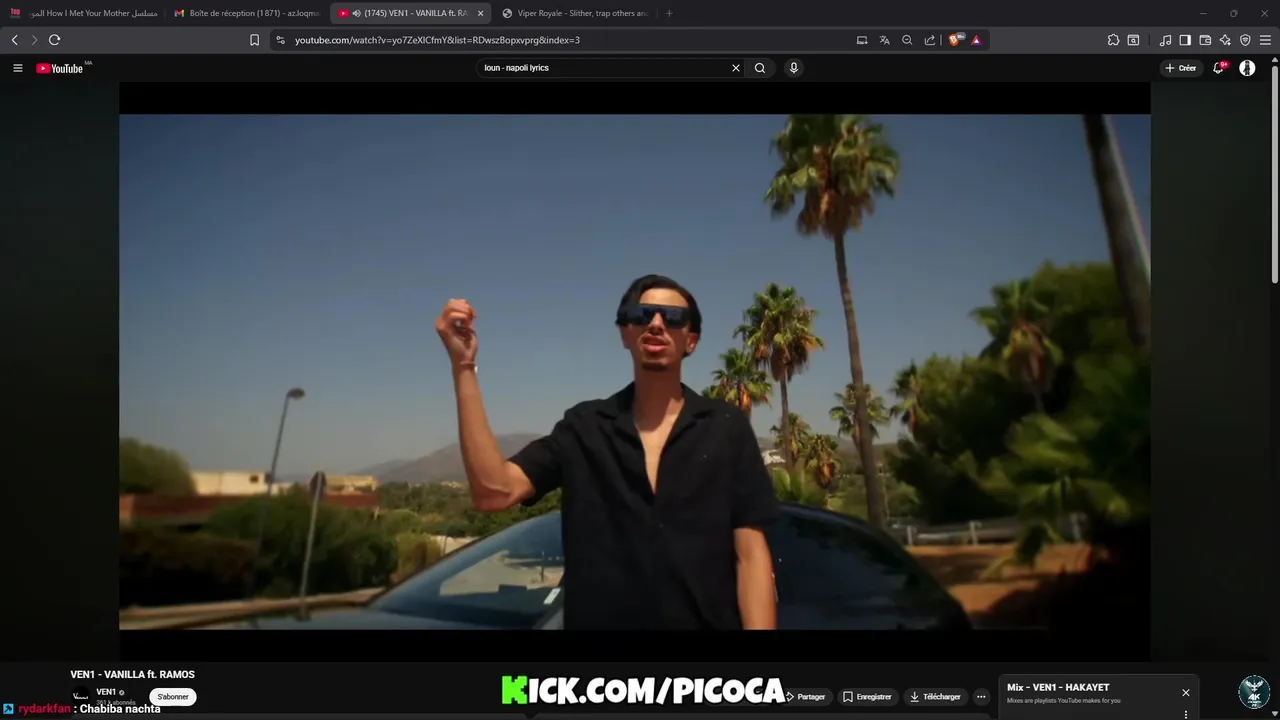Start voice search with the microphone
The width and height of the screenshot is (1280, 720).
pyautogui.click(x=794, y=68)
